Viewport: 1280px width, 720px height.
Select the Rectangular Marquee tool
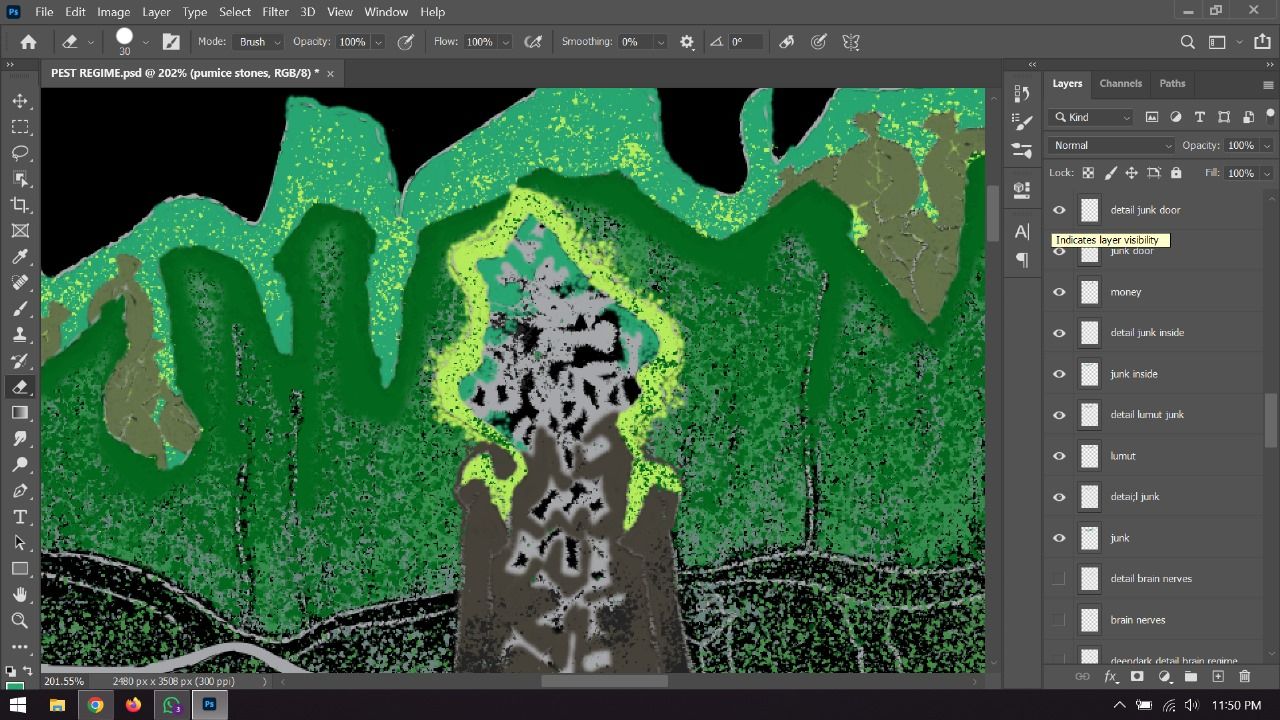point(20,127)
